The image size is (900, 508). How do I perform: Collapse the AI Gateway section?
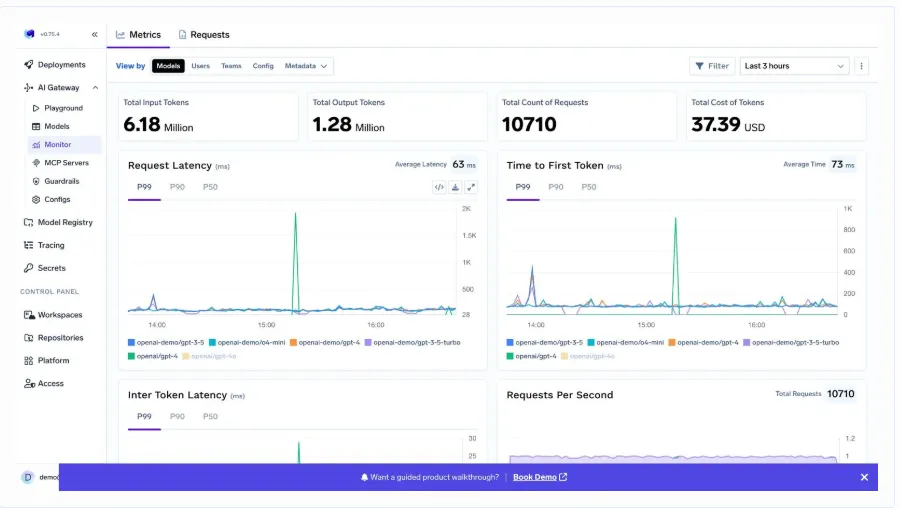click(x=95, y=88)
